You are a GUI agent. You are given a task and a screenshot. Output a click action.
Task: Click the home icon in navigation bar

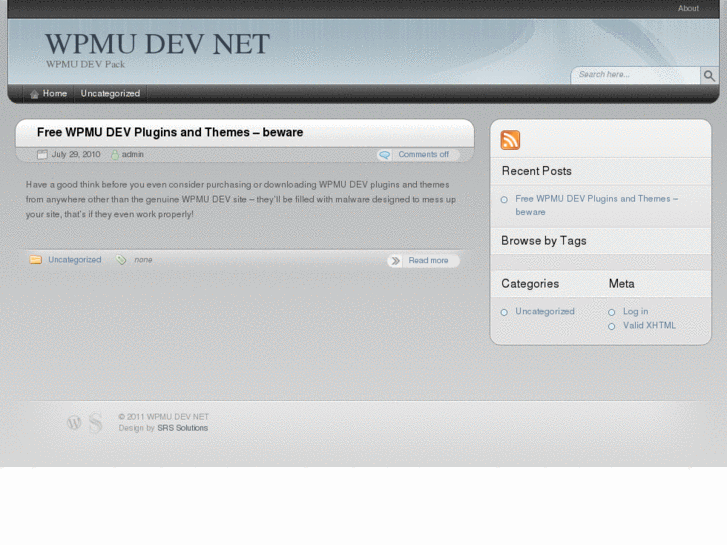pos(34,94)
